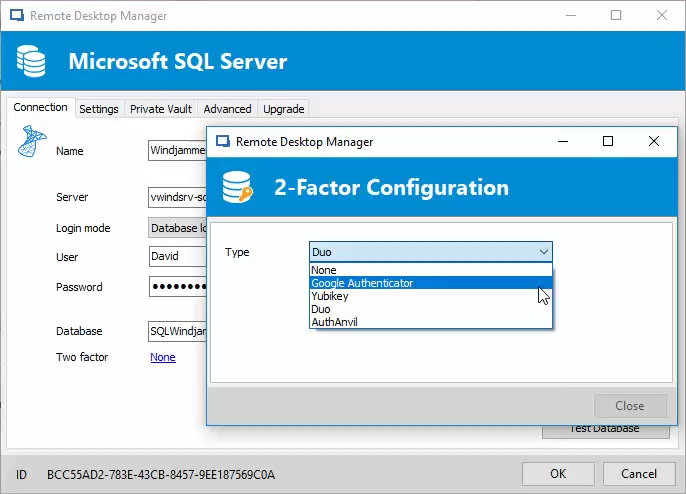Click the blue SQL connection icon beside Name
The width and height of the screenshot is (686, 494).
(x=32, y=141)
